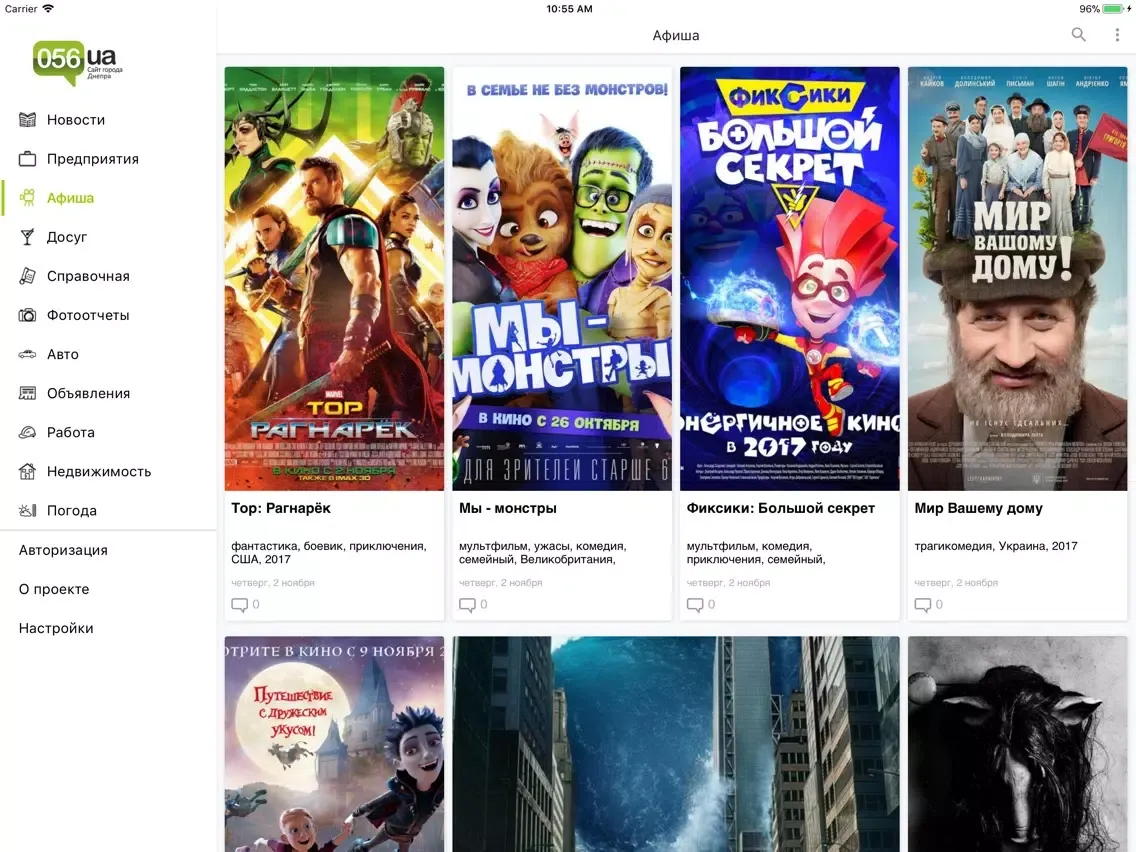Viewport: 1136px width, 852px height.
Task: Click genre text 'мультфильм, ужасы, комедия'
Action: point(543,546)
